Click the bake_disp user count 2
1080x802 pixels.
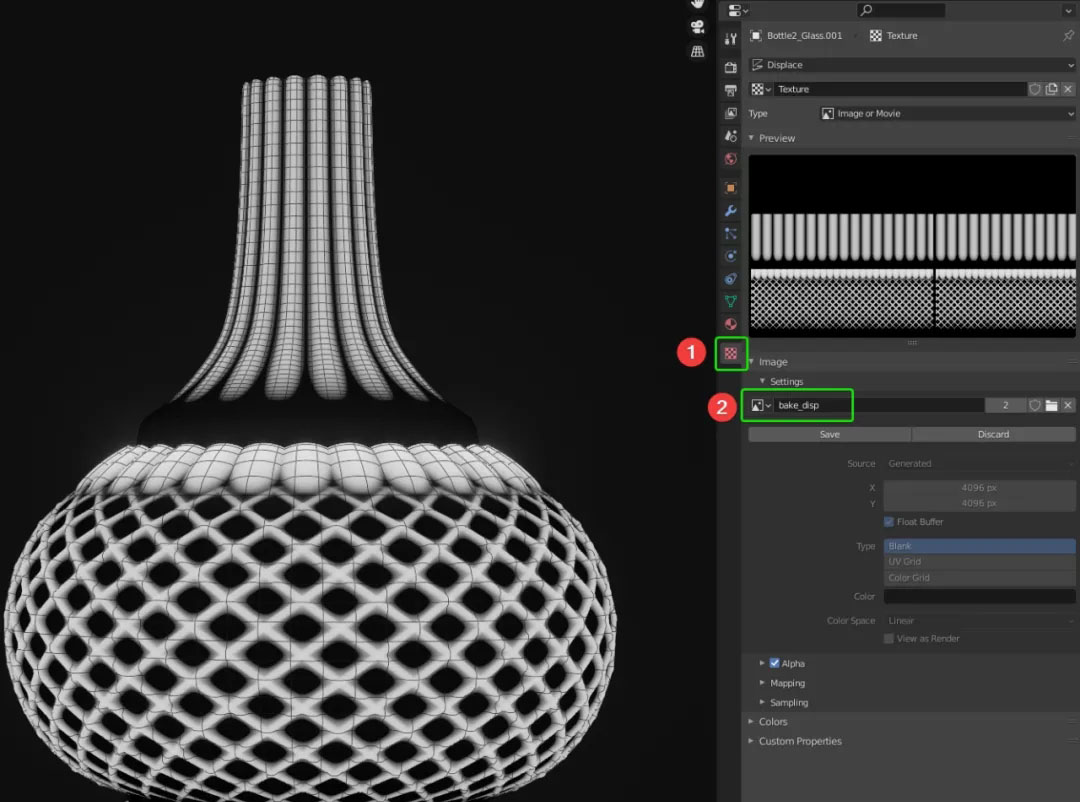click(x=1005, y=405)
